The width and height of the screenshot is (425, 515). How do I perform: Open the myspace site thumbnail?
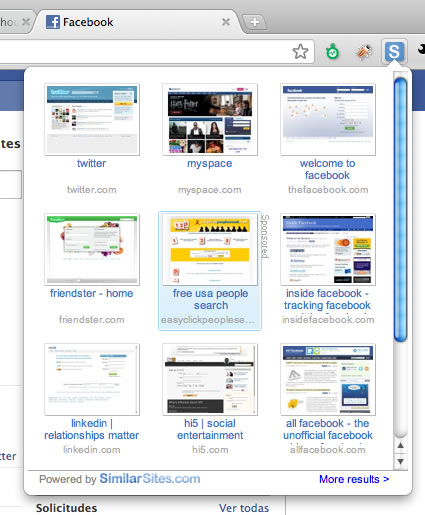pos(210,119)
